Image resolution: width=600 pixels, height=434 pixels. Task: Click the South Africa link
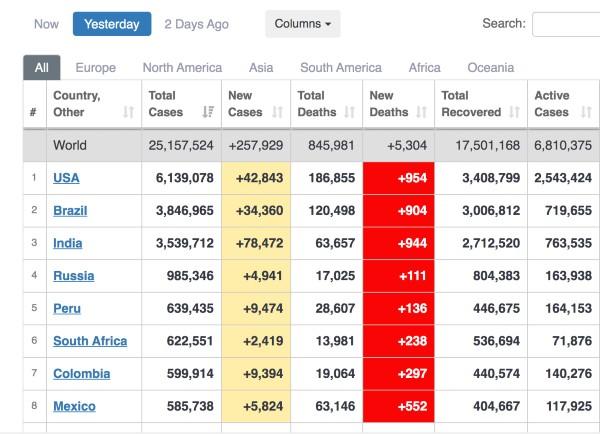pyautogui.click(x=90, y=341)
